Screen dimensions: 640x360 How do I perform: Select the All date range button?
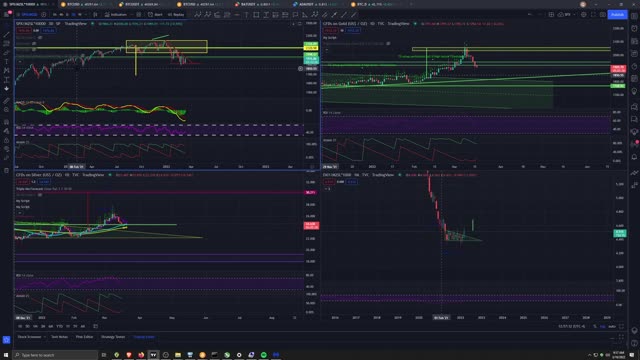83,326
